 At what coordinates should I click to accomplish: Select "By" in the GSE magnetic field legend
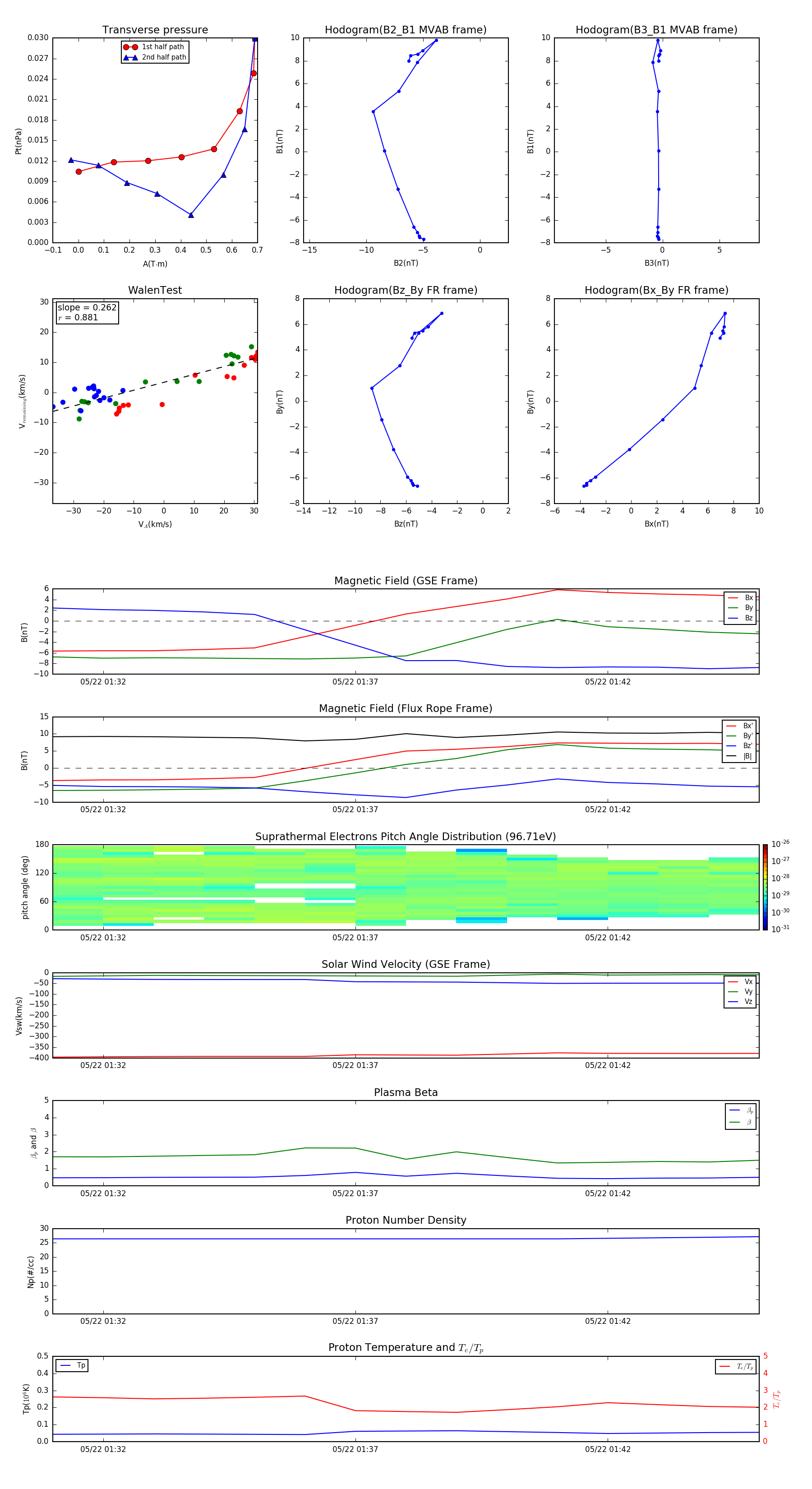coord(740,607)
